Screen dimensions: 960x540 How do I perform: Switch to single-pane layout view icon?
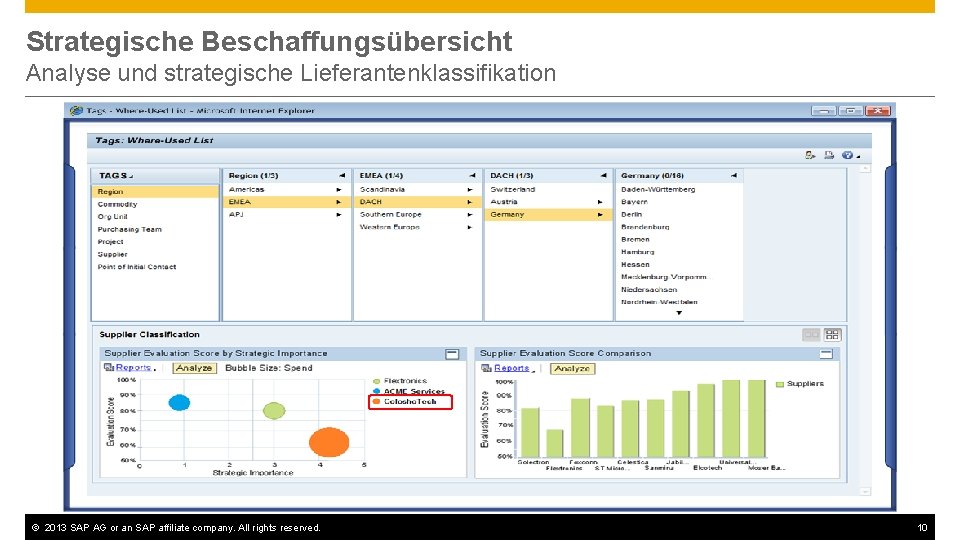click(811, 334)
